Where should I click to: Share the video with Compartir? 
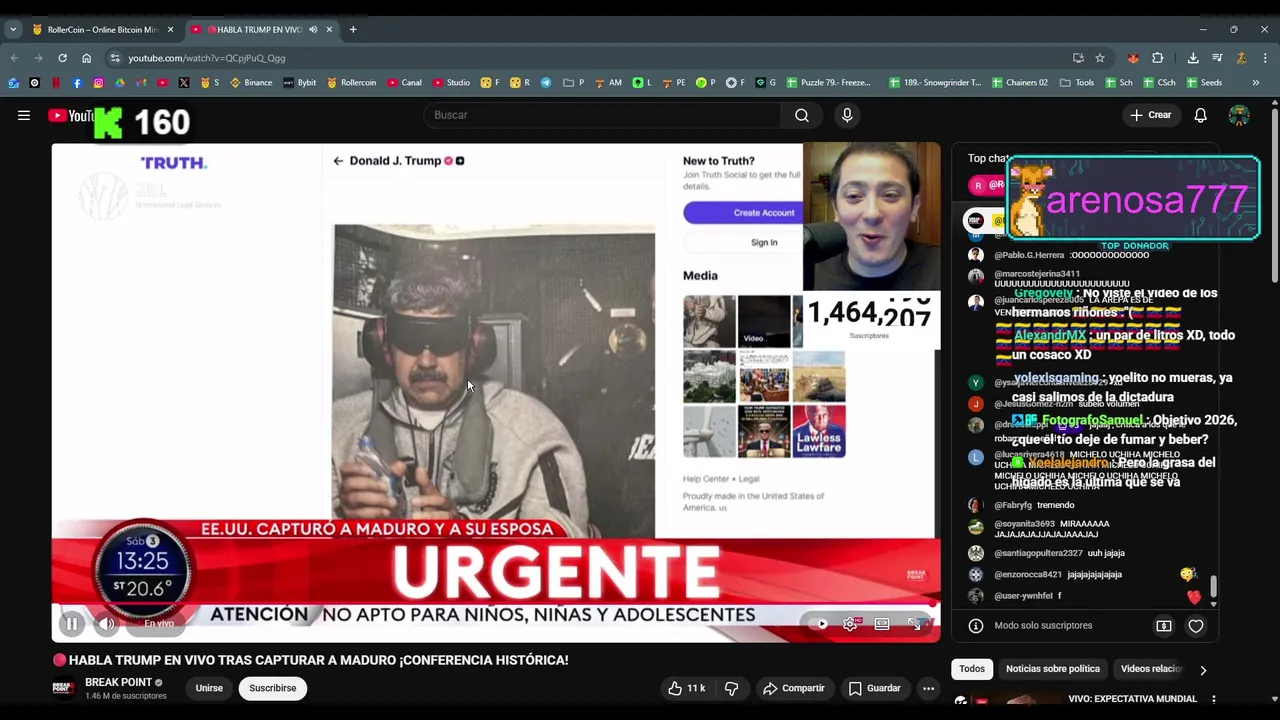tap(794, 688)
